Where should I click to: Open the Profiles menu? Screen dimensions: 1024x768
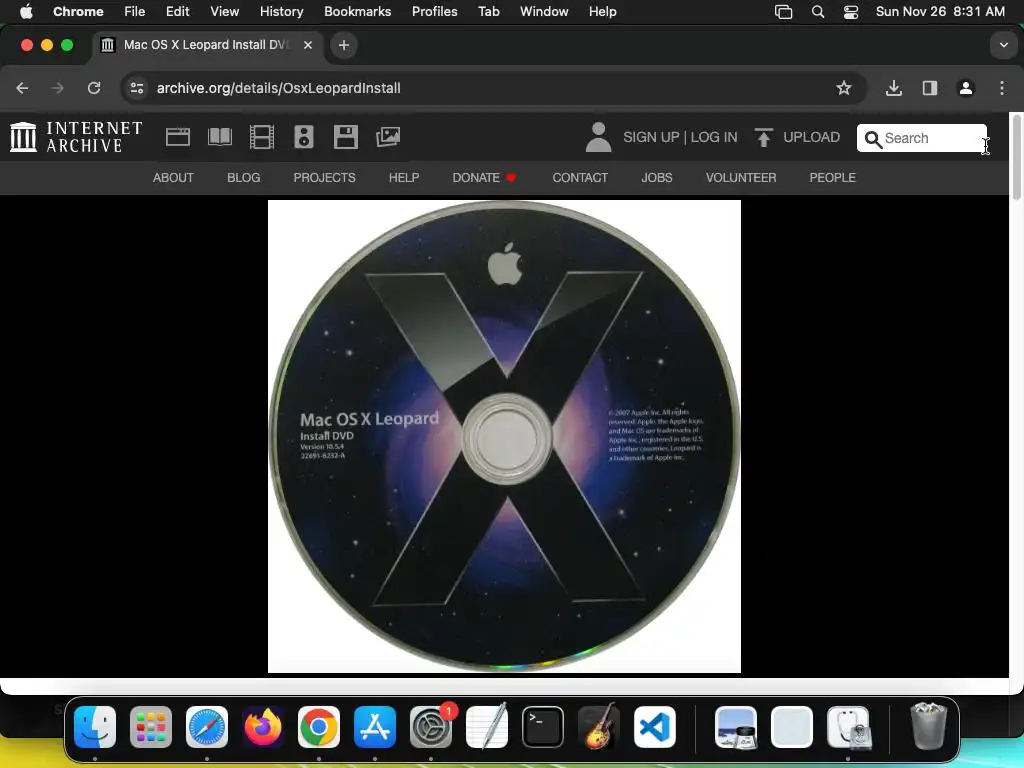click(x=434, y=12)
